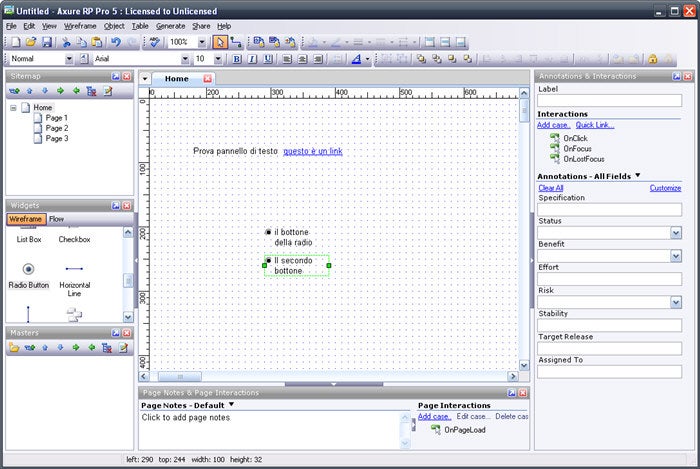Select the Home page tab
The height and width of the screenshot is (469, 700).
point(177,79)
